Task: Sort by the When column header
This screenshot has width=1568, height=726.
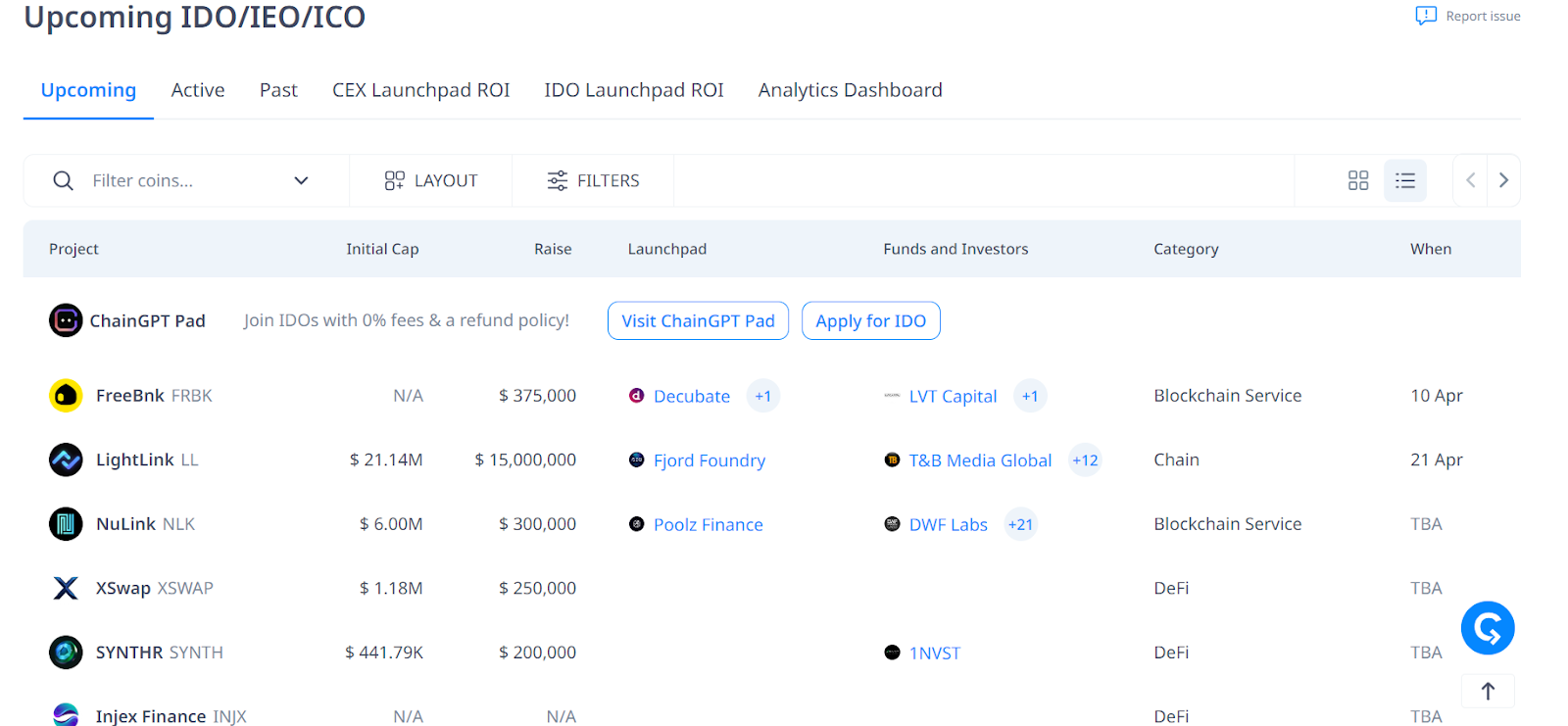Action: point(1431,249)
